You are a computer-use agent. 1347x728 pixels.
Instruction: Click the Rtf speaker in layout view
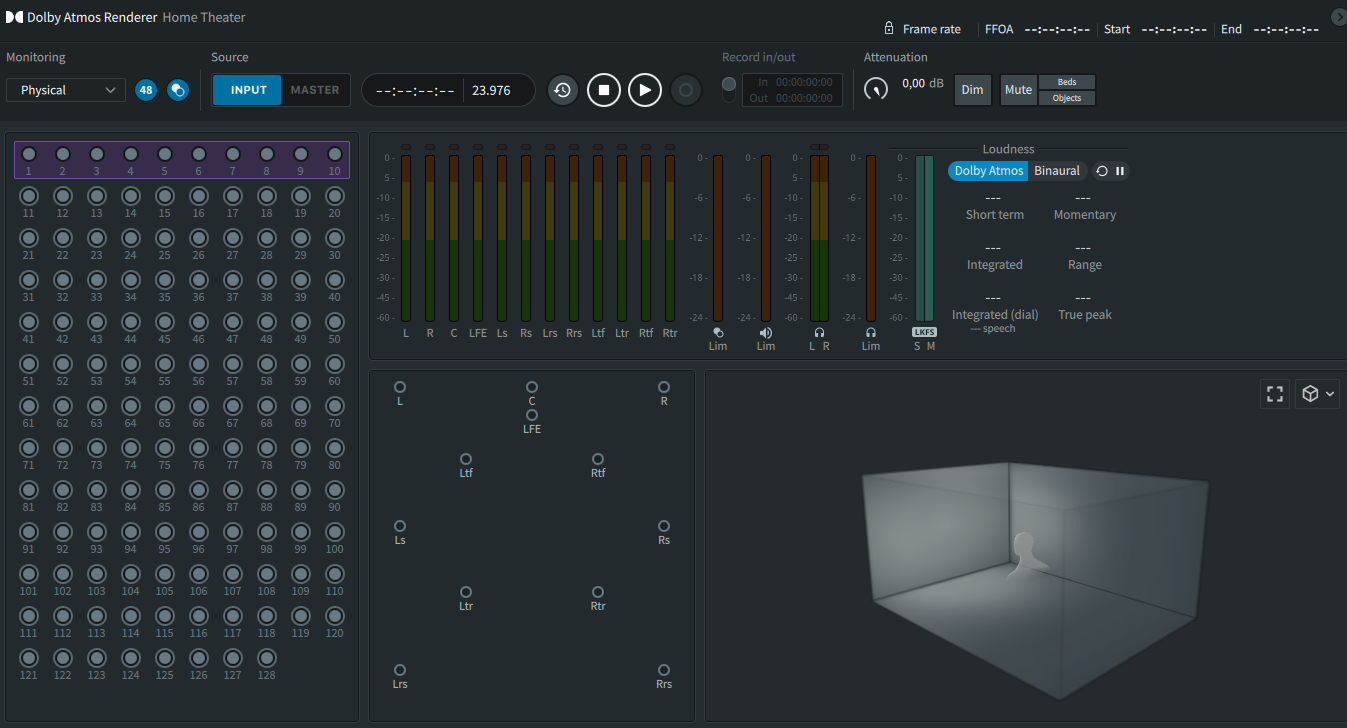click(x=598, y=459)
